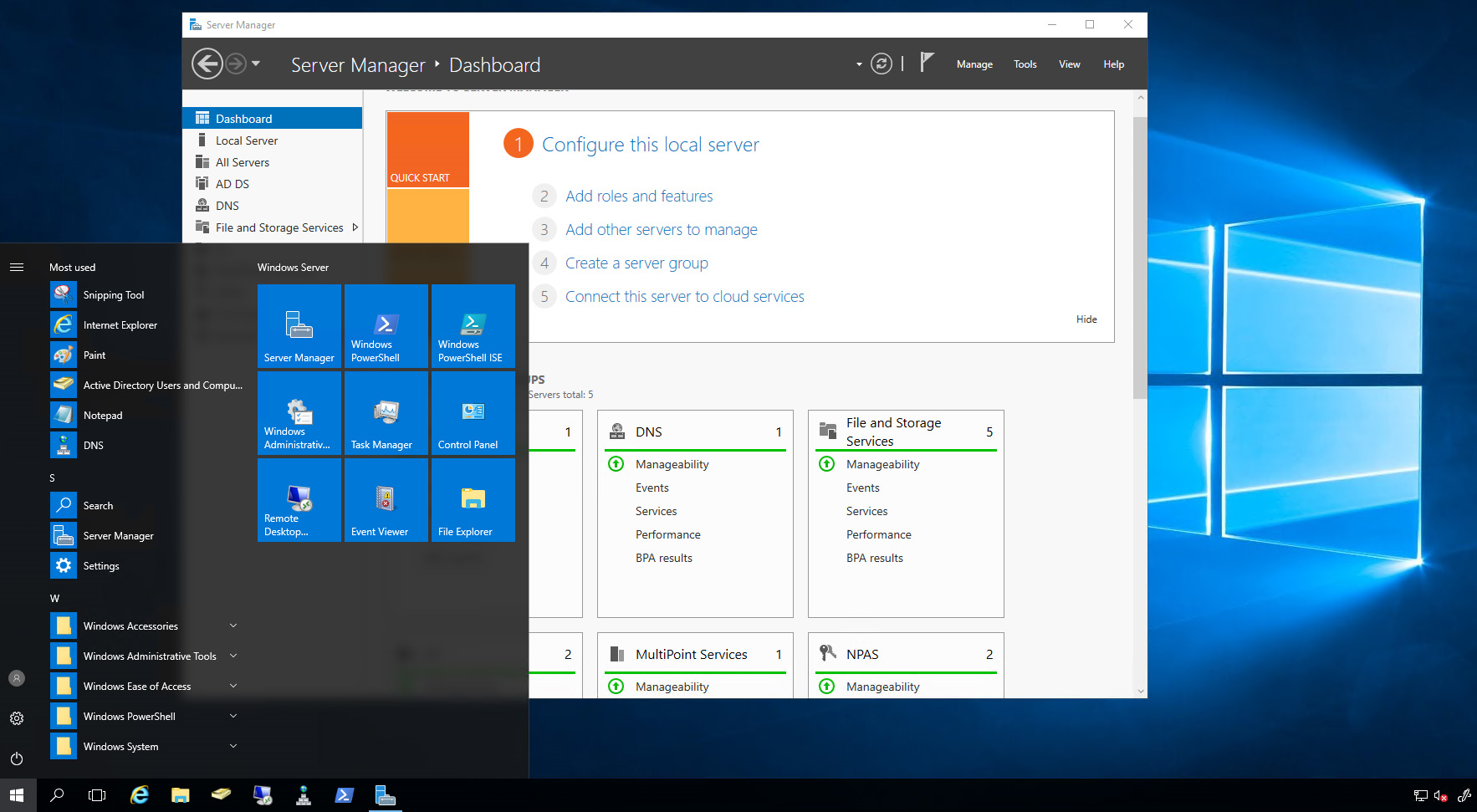Open the Tools menu
The image size is (1477, 812).
click(1025, 64)
